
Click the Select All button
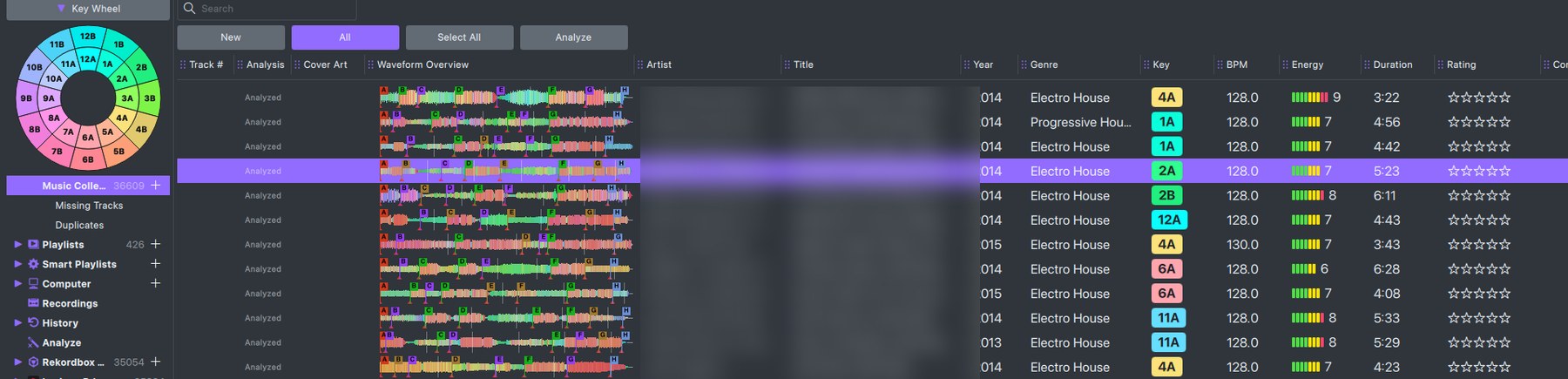click(x=459, y=37)
